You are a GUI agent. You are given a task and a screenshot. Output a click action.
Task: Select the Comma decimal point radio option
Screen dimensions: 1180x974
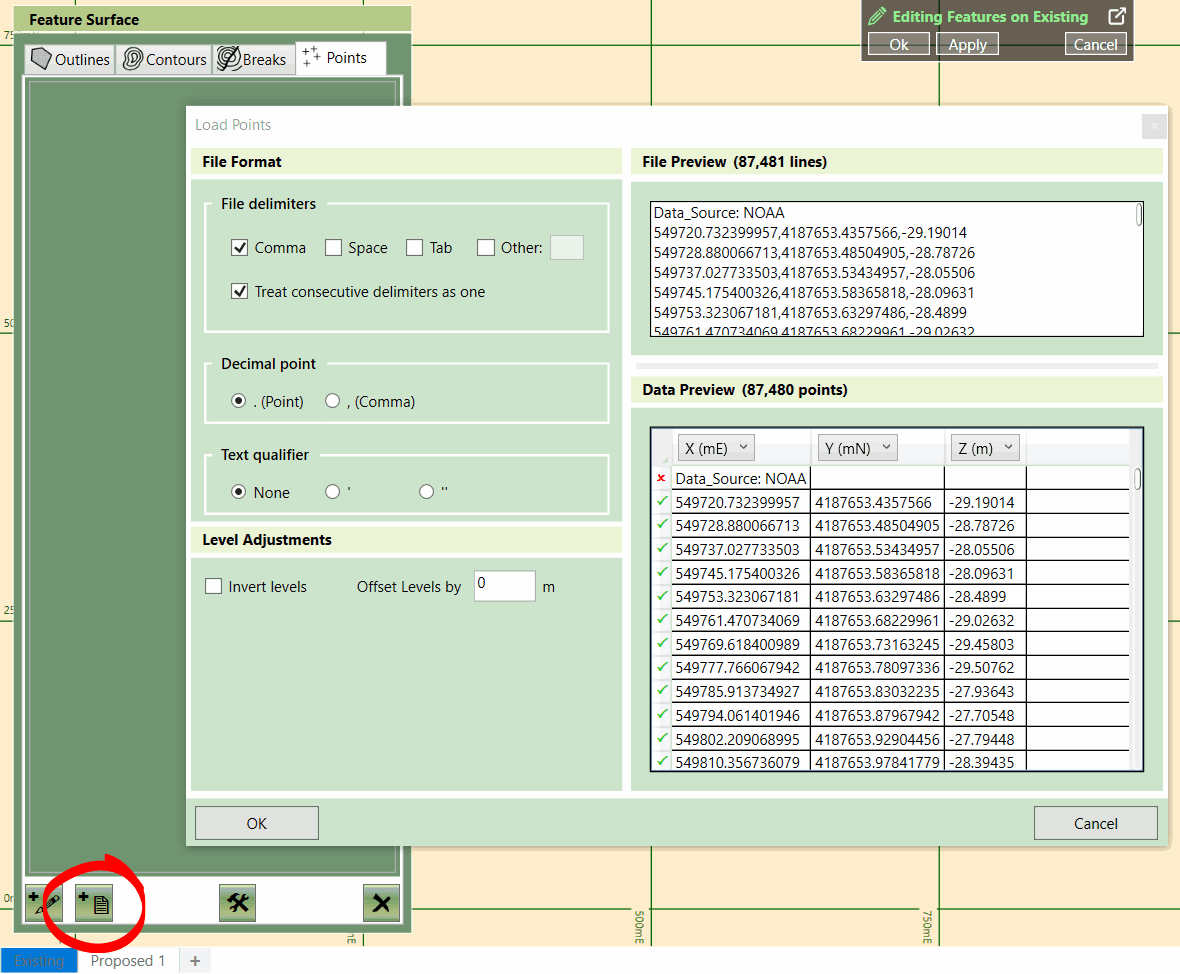point(333,401)
